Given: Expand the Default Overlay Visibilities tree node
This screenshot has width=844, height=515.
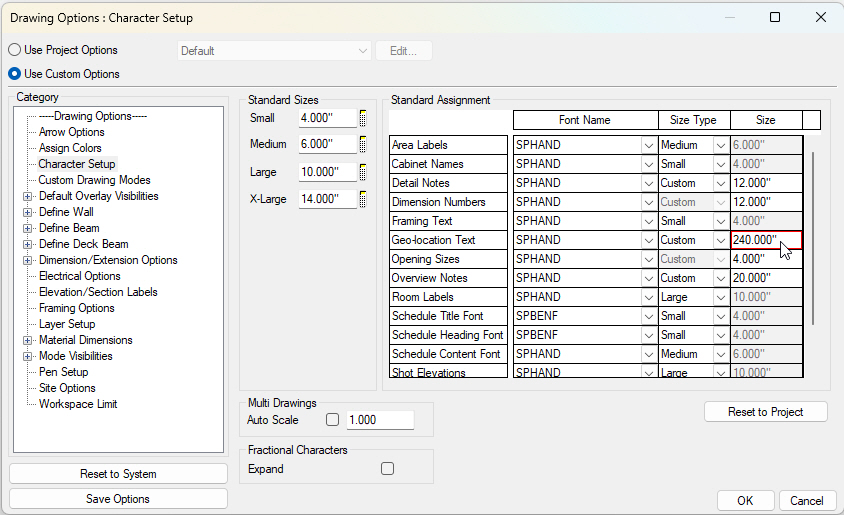Looking at the screenshot, I should tap(27, 196).
